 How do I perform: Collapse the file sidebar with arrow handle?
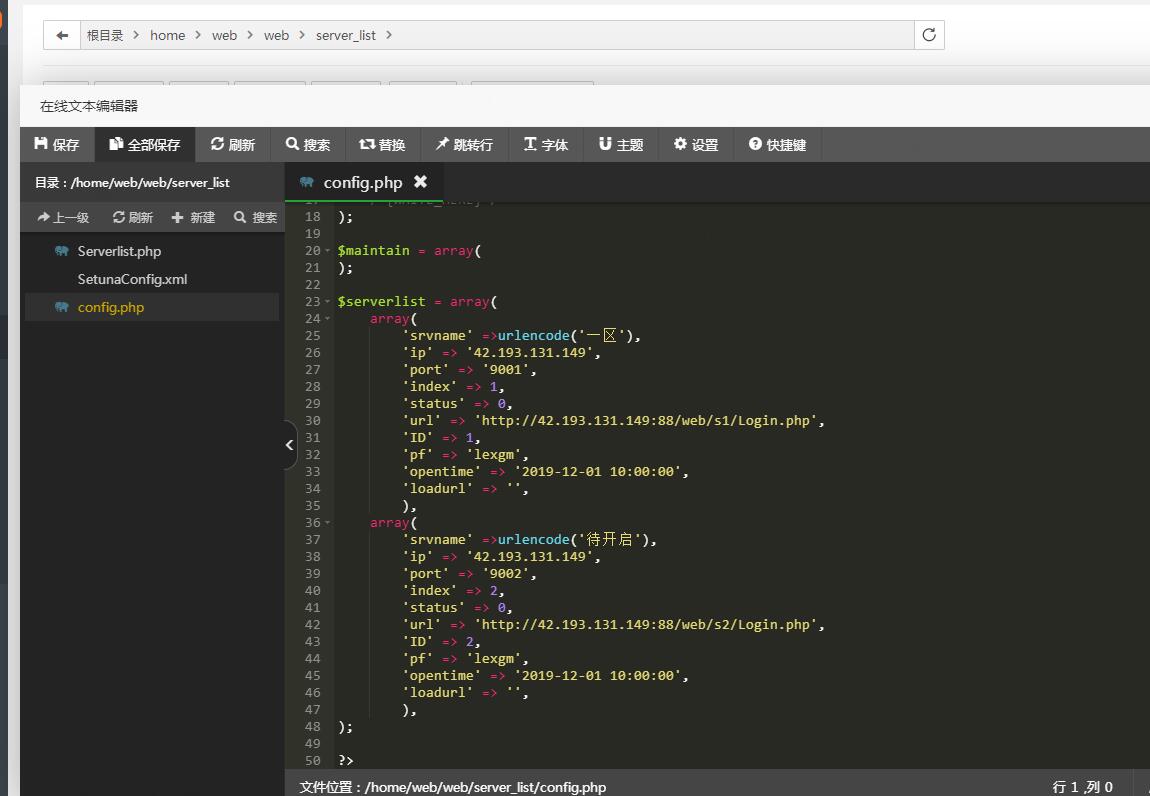[x=289, y=445]
